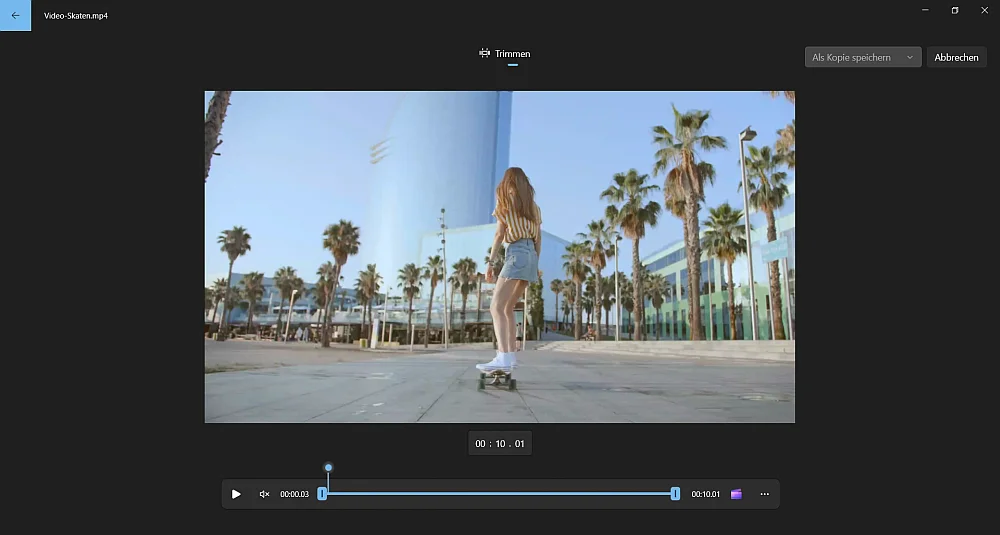Screen dimensions: 1000x535
Task: Restore the window using the maximize icon
Action: click(x=955, y=10)
